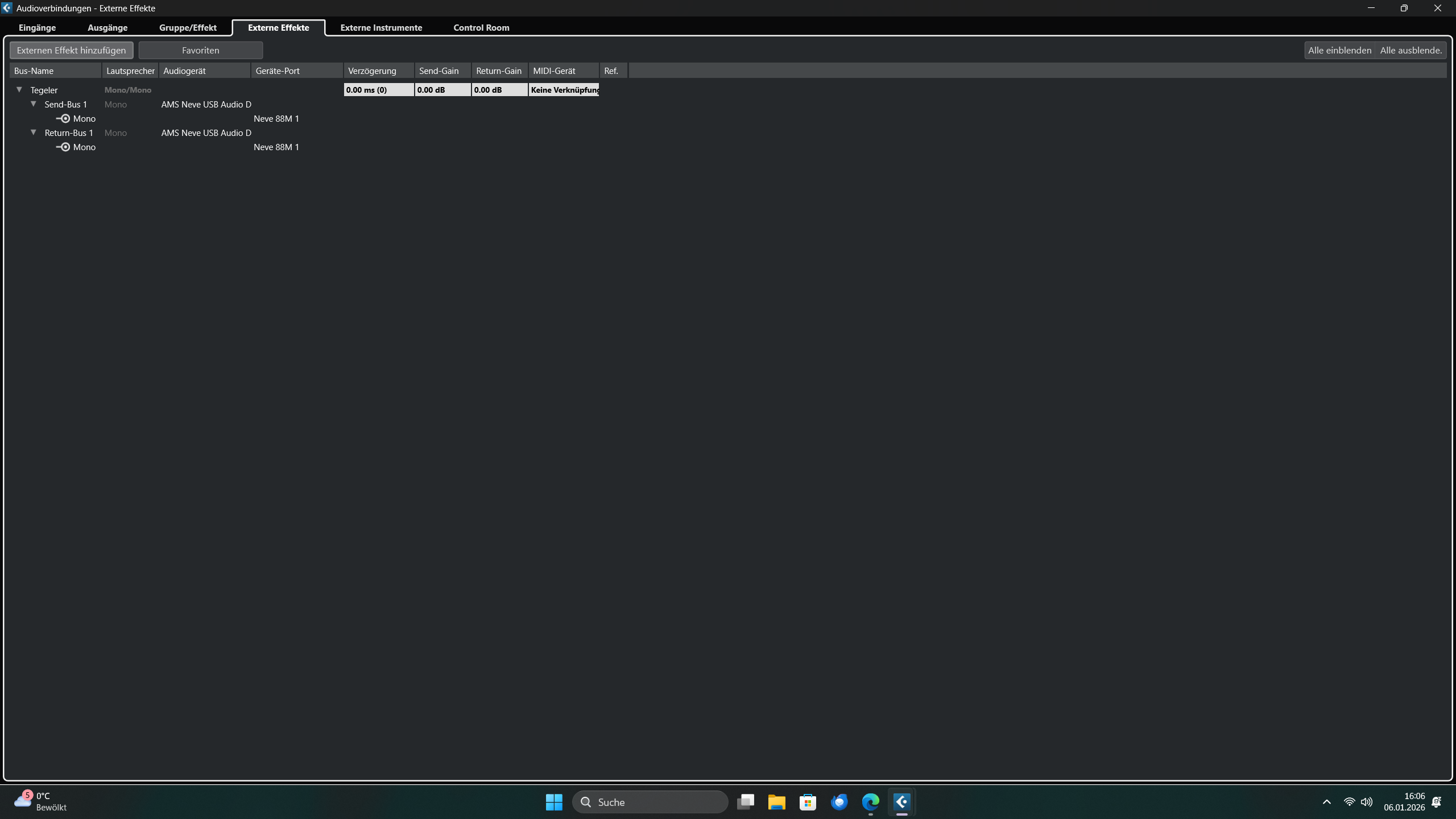Screen dimensions: 1456x819
Task: Open Microsoft Store from the taskbar
Action: tap(808, 802)
